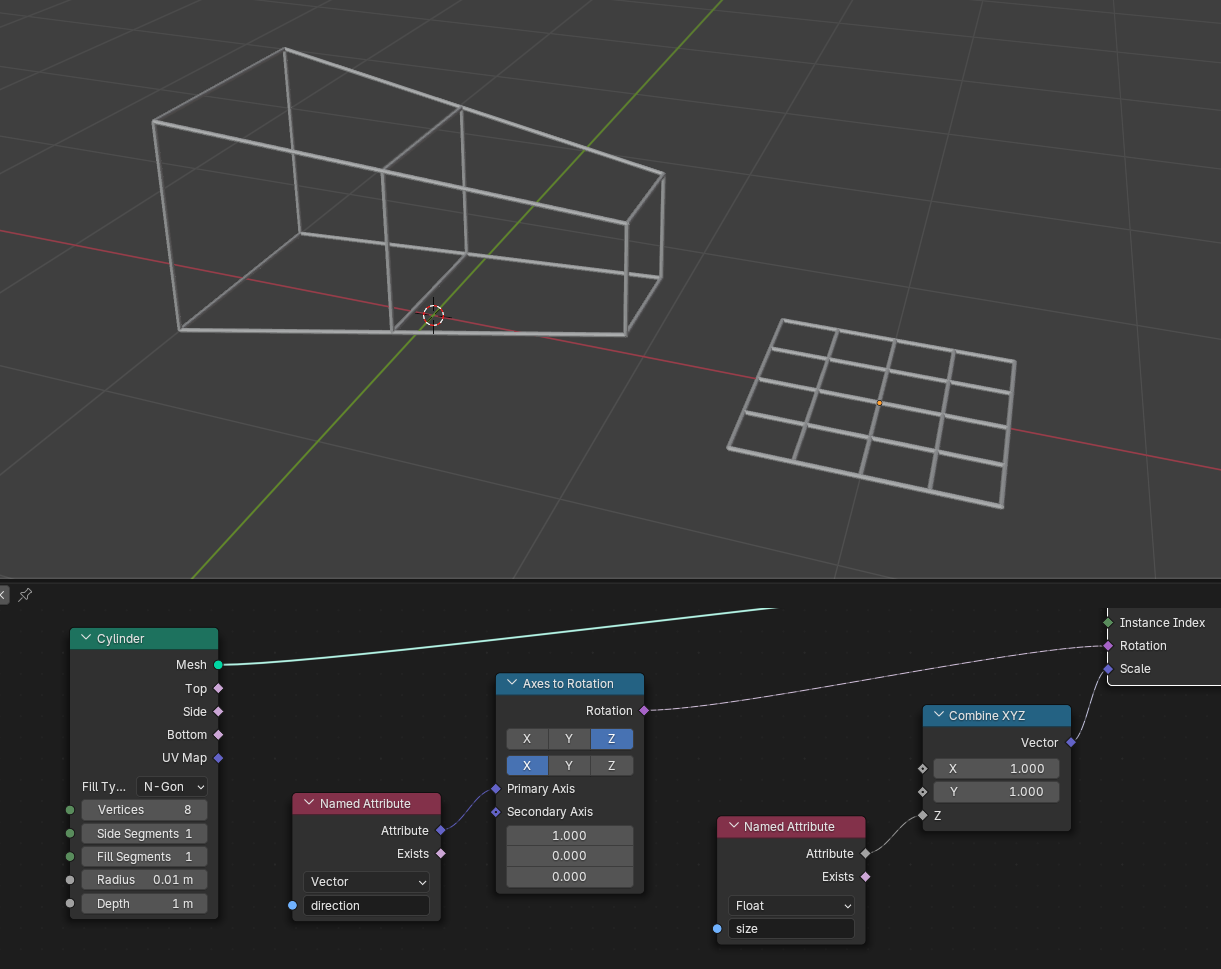Click the Vertices value field on Cylinder

[x=145, y=810]
